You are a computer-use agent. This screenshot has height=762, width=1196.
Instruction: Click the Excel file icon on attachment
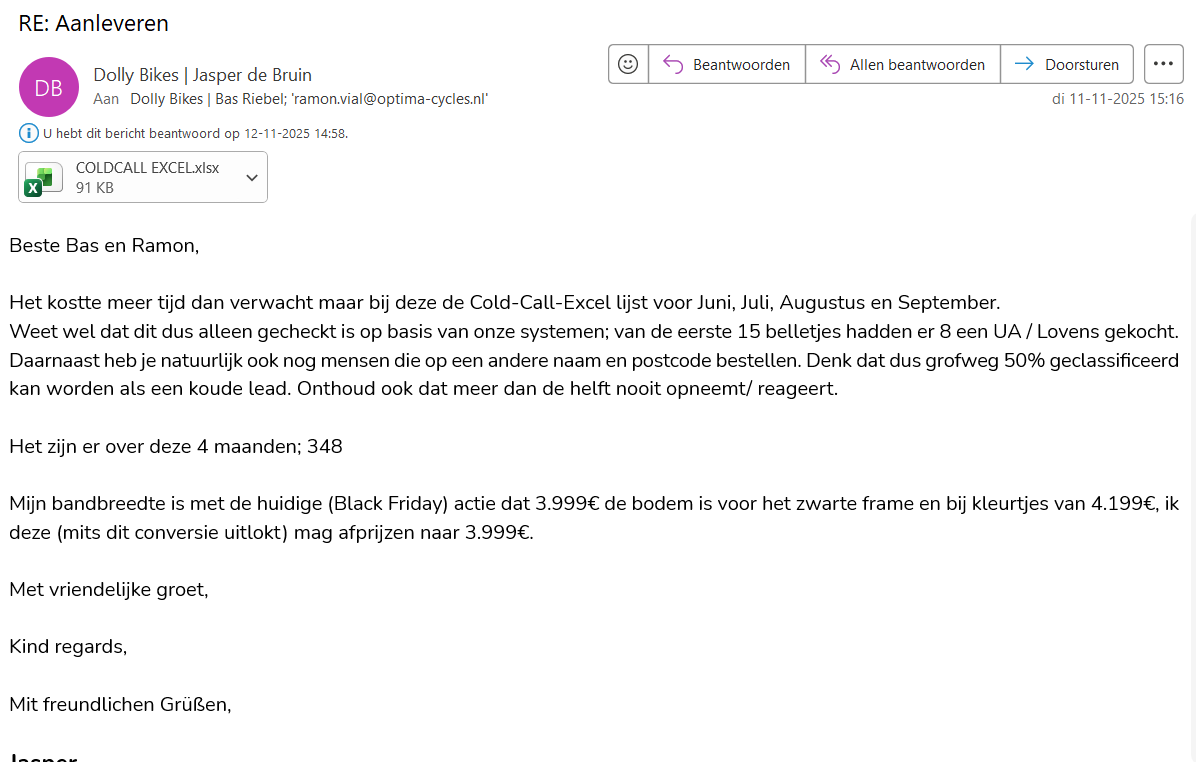click(x=40, y=178)
